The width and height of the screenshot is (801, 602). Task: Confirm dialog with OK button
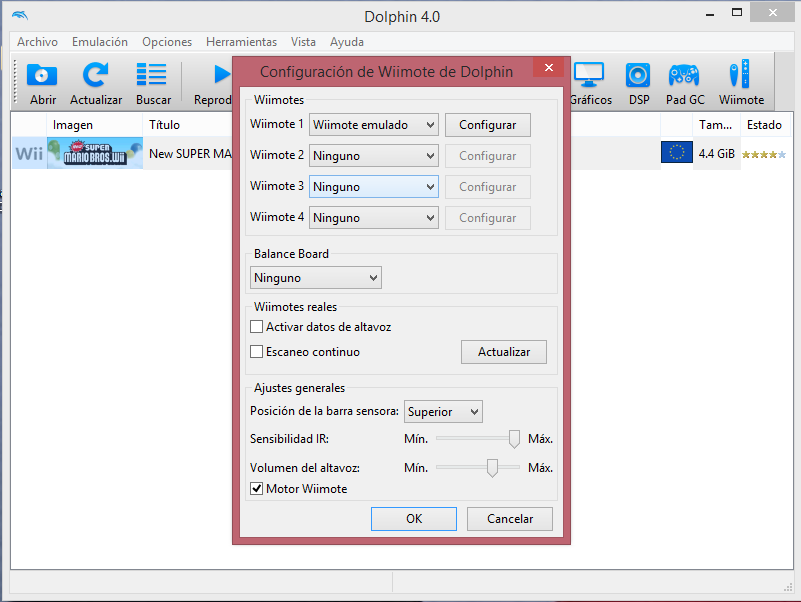coord(414,519)
